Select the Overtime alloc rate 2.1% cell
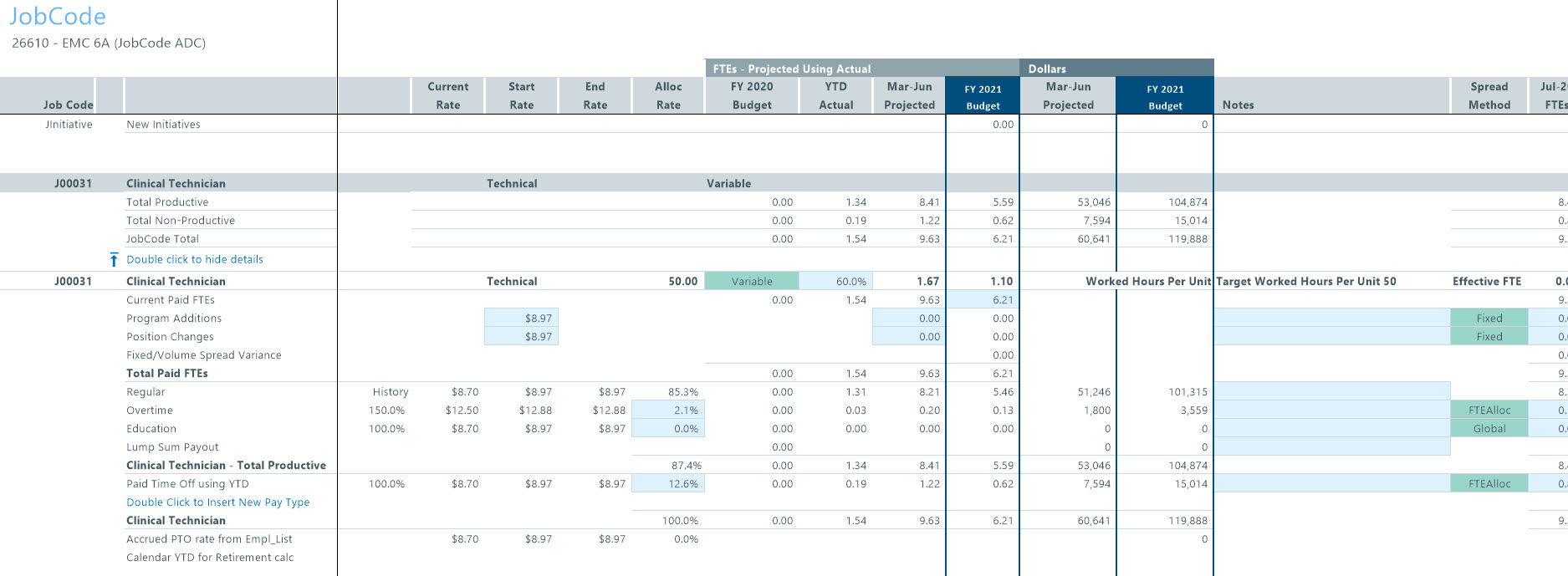The width and height of the screenshot is (1568, 576). [x=668, y=410]
